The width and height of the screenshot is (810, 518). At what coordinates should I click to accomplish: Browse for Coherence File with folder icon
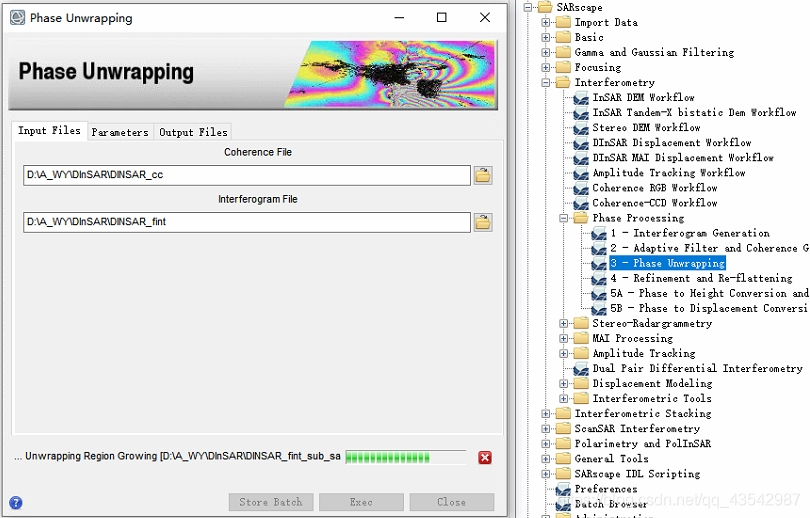point(483,176)
